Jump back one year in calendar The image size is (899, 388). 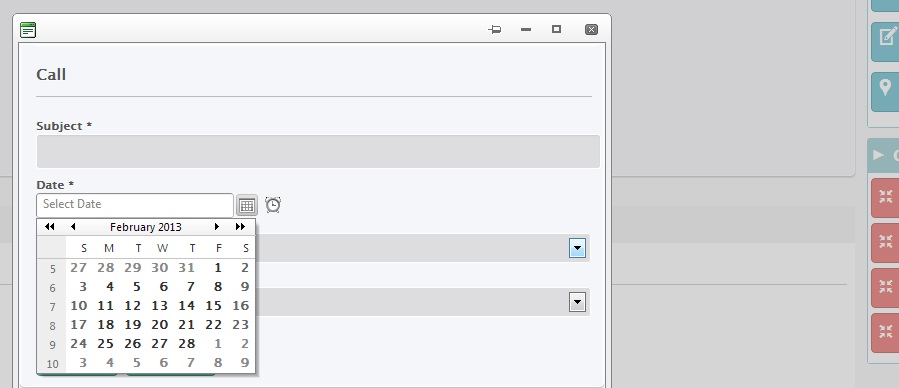click(50, 227)
